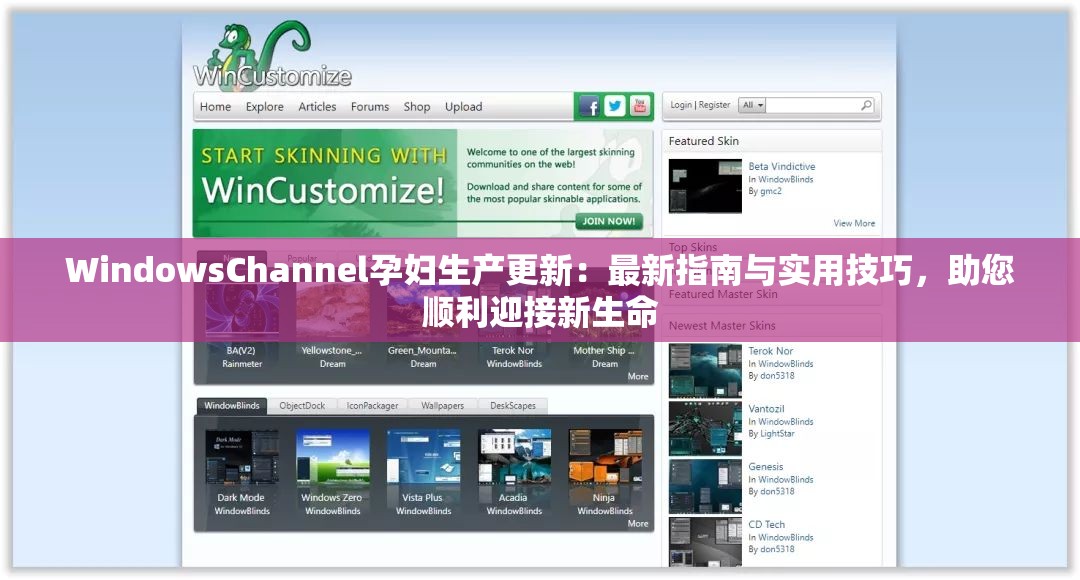The width and height of the screenshot is (1080, 580).
Task: Click the Beta Vindictive preview thumbnail
Action: click(705, 186)
